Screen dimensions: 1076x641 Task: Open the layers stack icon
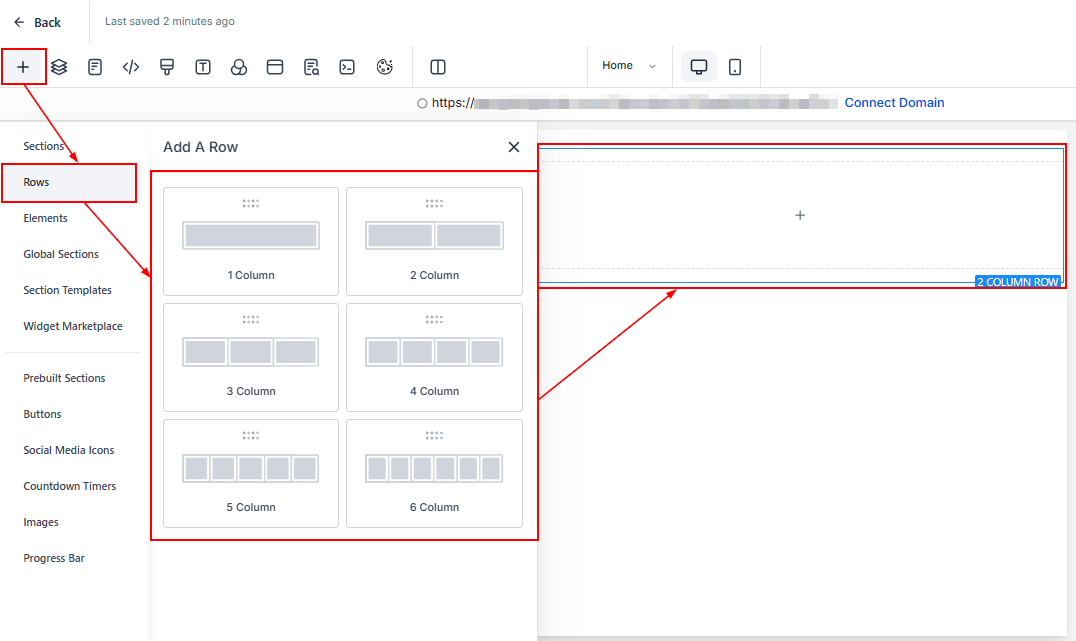[x=59, y=67]
